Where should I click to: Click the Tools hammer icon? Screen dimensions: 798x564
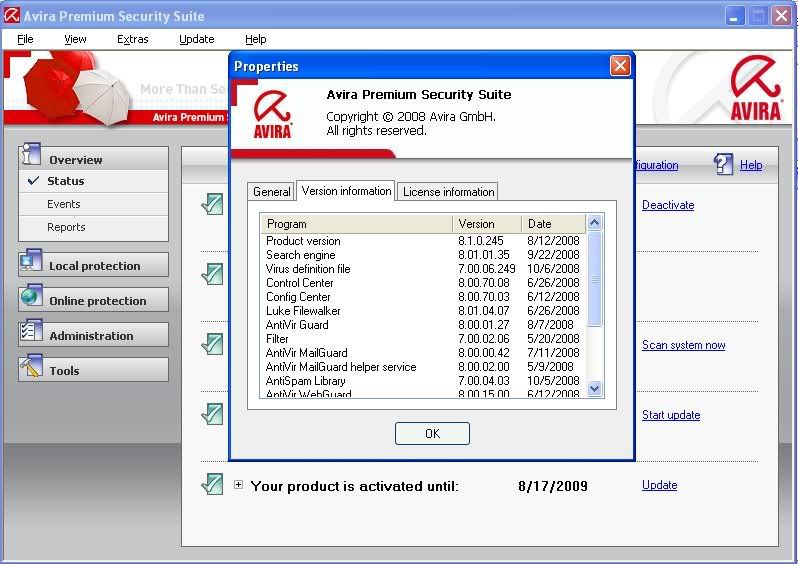(31, 366)
